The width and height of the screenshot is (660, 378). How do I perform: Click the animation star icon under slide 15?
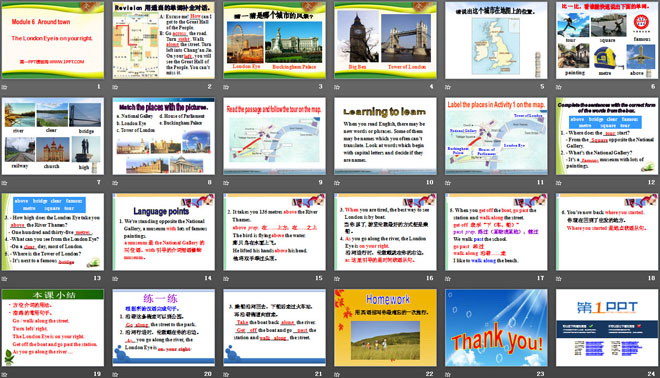(226, 278)
